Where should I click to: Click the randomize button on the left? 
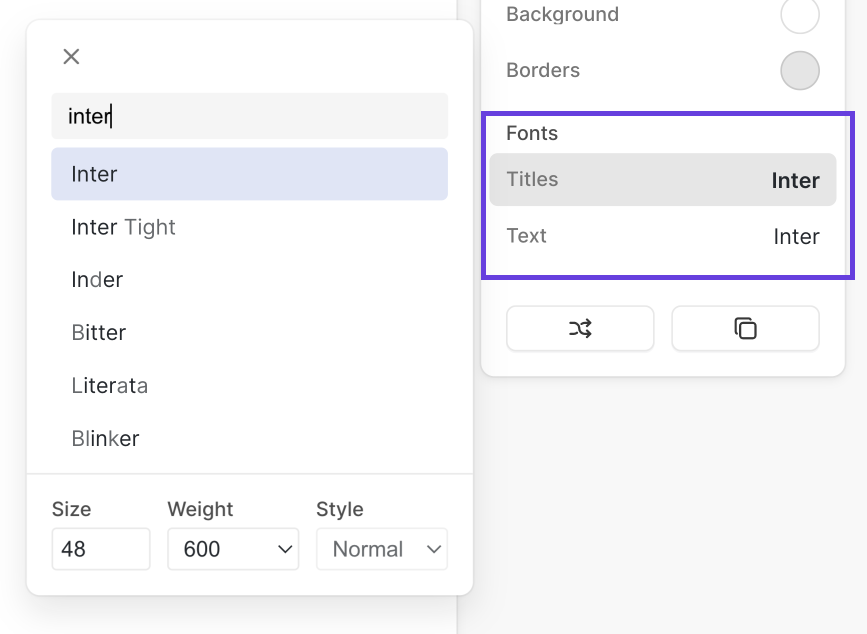click(580, 328)
